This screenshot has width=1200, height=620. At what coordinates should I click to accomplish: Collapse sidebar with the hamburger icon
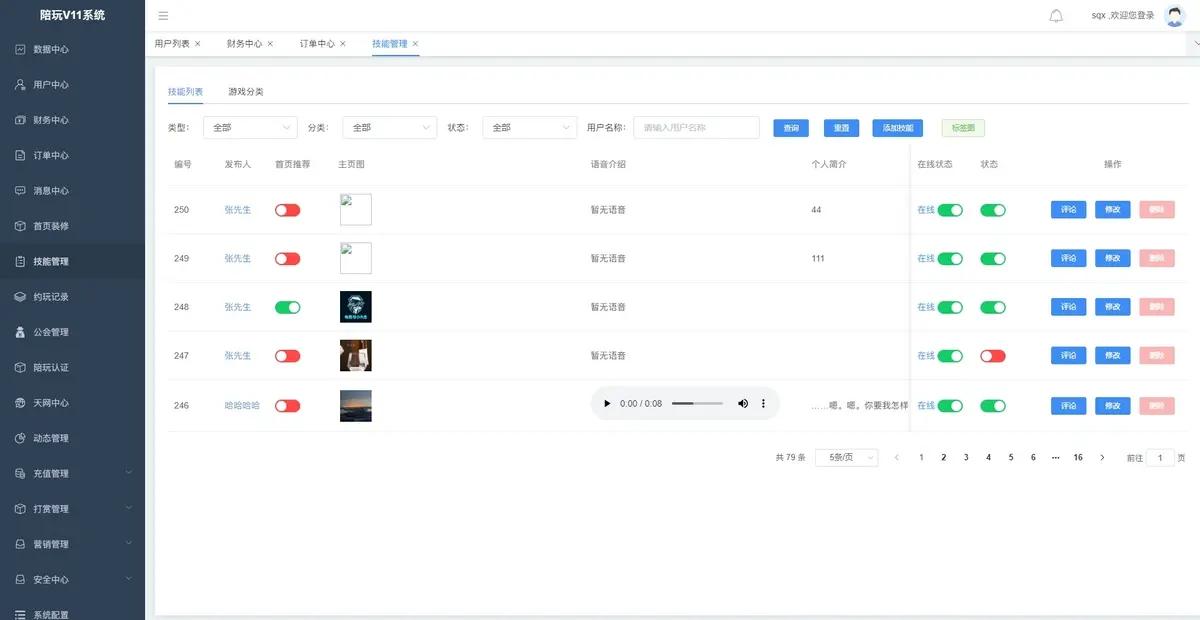pyautogui.click(x=163, y=15)
